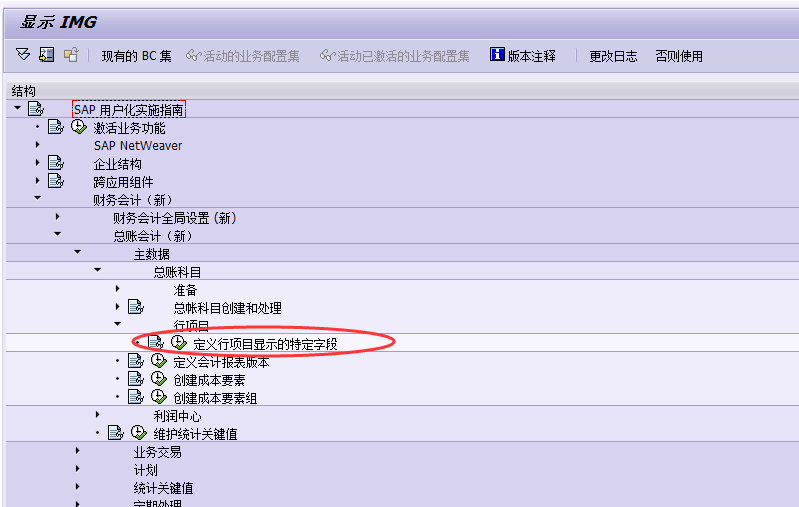
Task: Collapse the 行项目 node
Action: [x=118, y=324]
